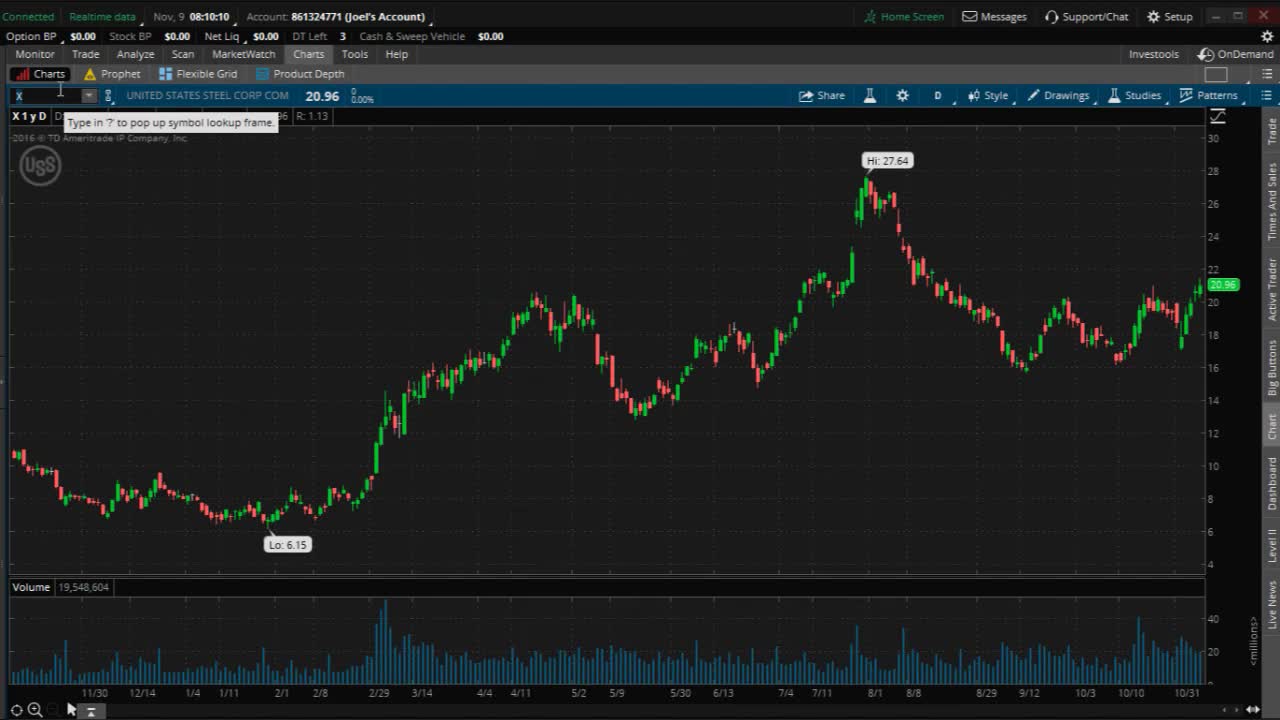Click the account number 861324771 selector

(x=357, y=17)
